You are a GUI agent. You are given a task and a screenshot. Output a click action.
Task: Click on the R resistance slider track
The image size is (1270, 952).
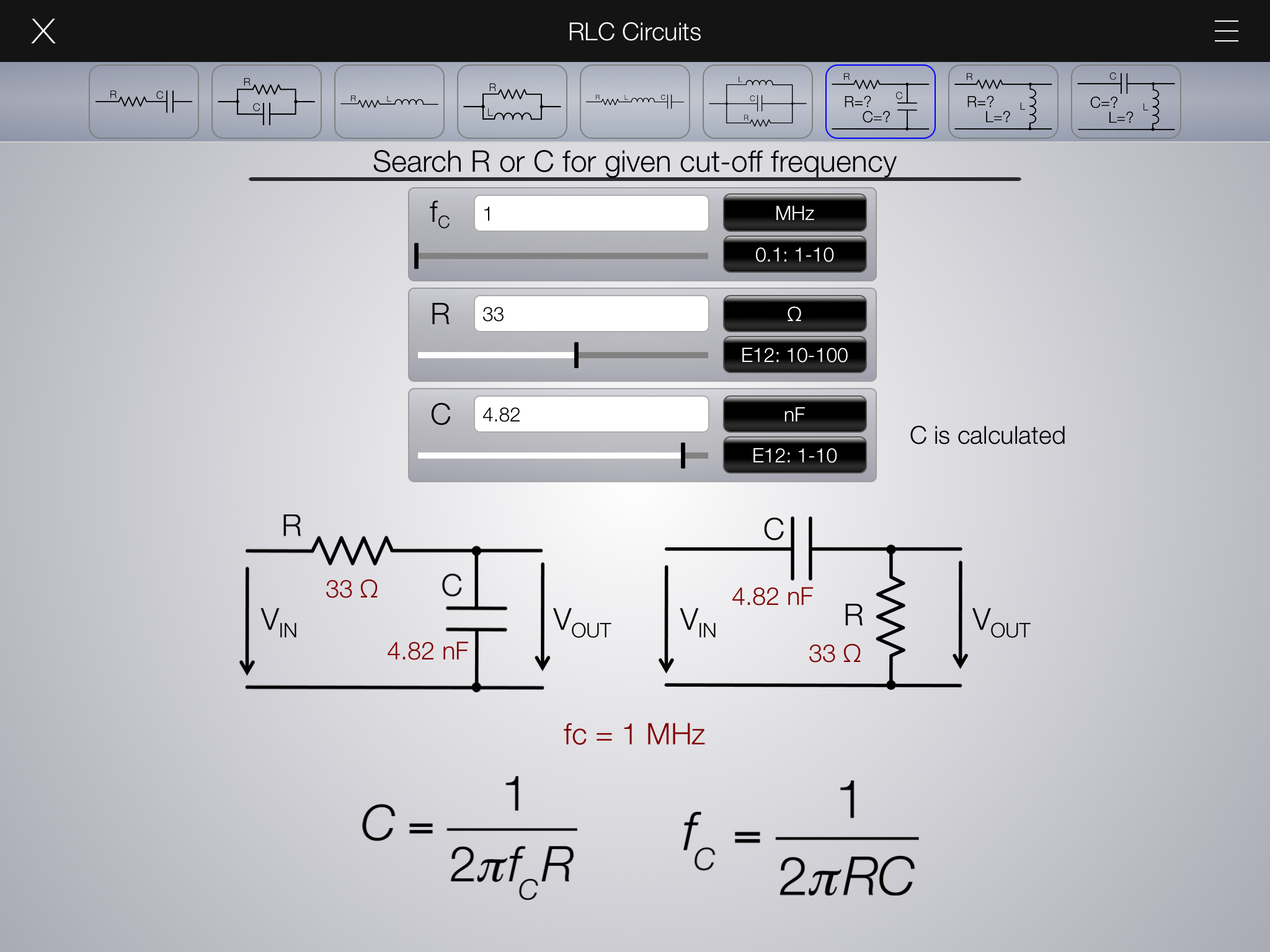(x=562, y=355)
